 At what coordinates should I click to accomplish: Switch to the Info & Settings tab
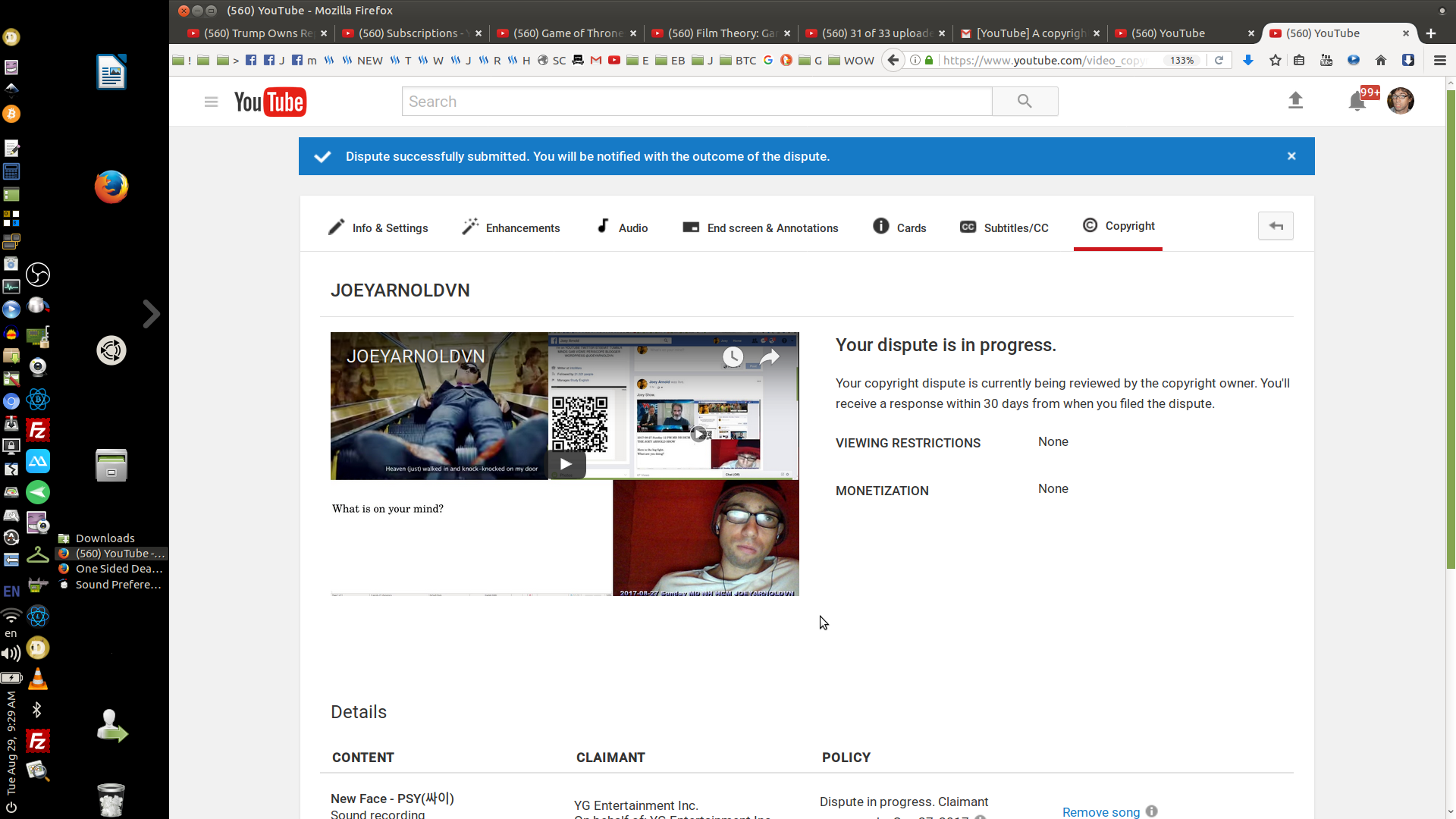378,227
